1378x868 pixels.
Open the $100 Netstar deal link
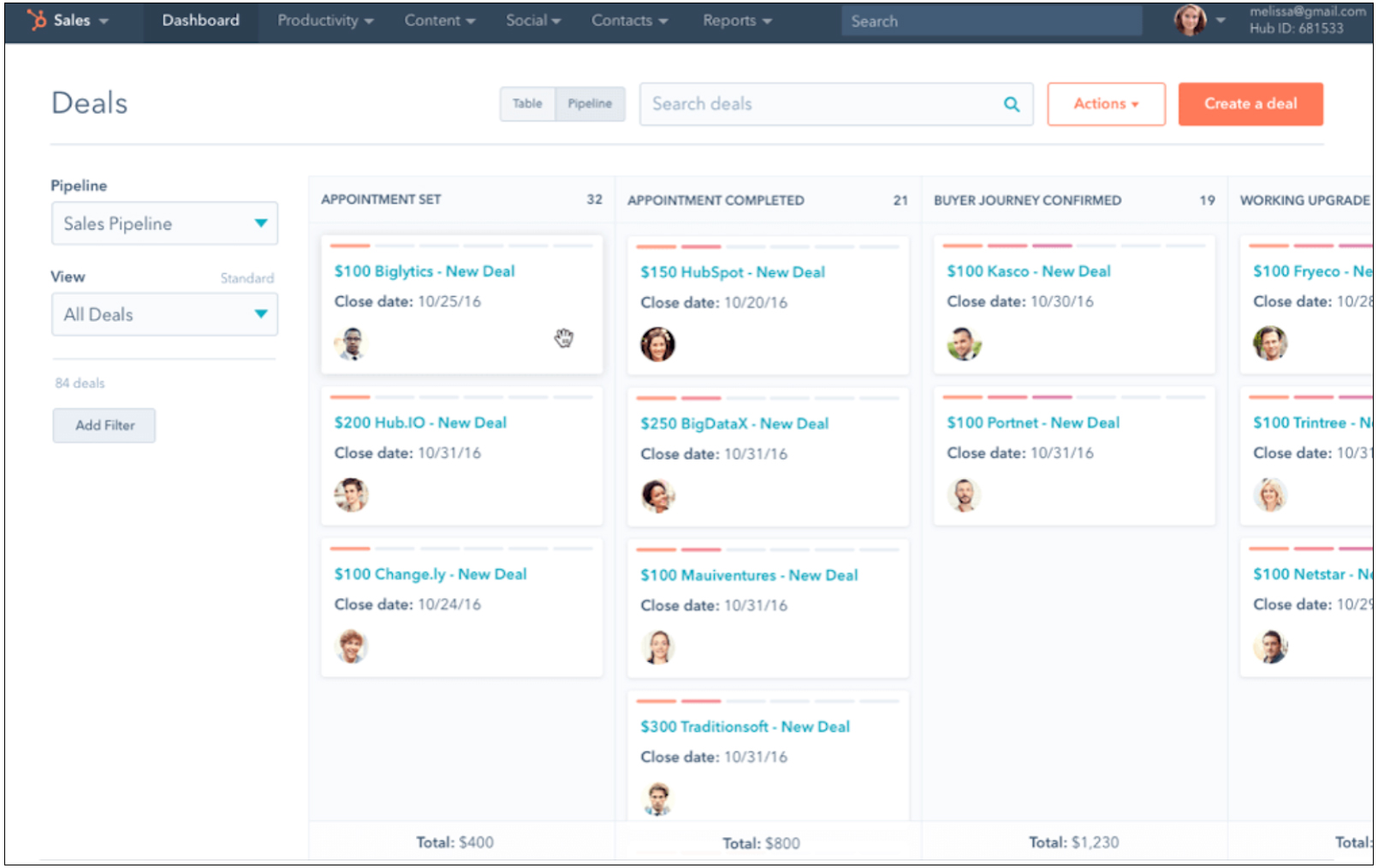pos(1313,574)
